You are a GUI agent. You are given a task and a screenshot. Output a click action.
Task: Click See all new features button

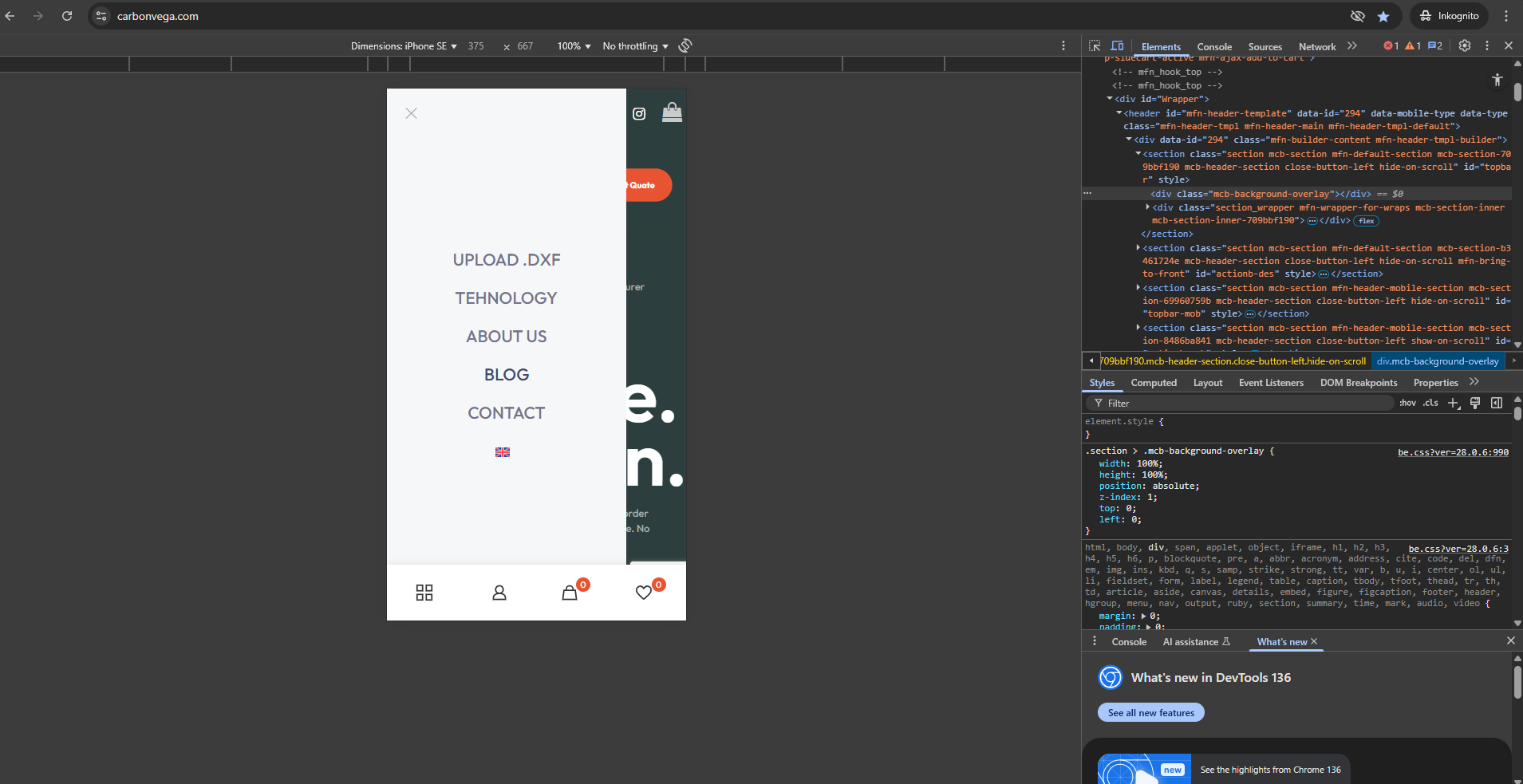pos(1150,713)
